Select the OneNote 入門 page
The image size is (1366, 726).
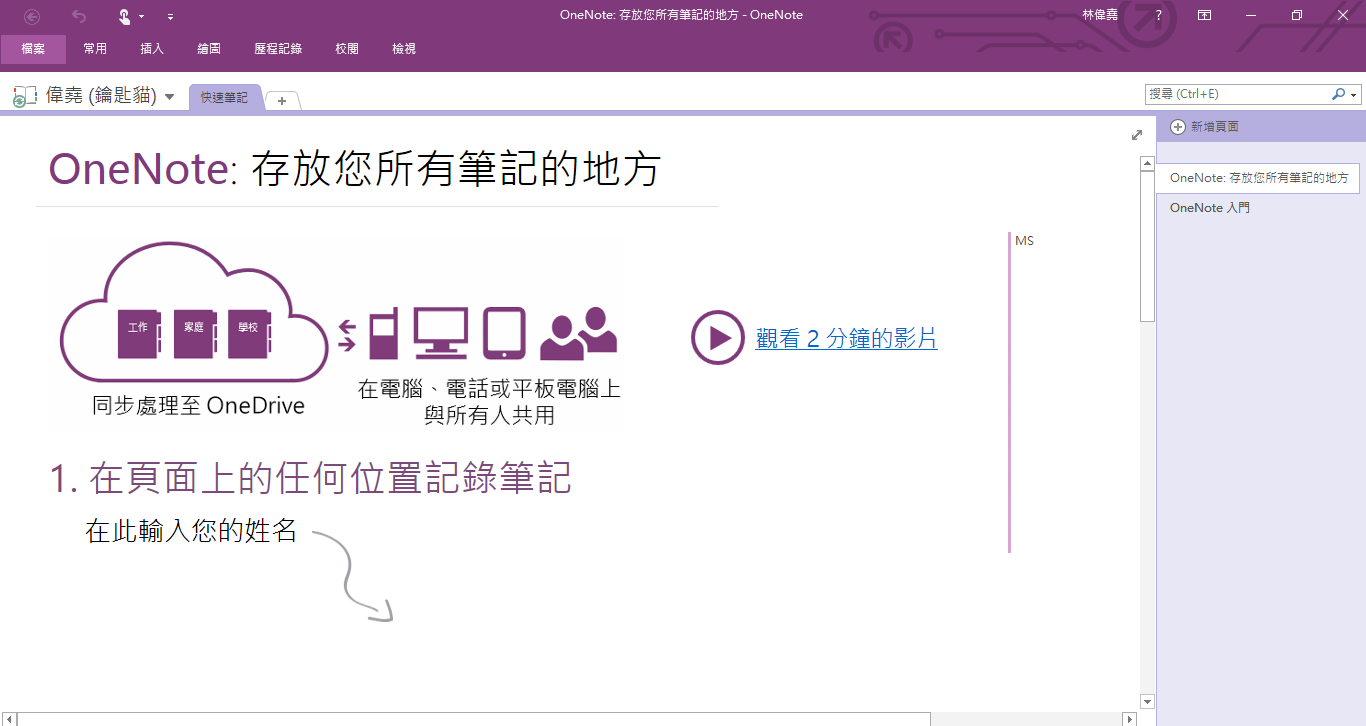[1209, 208]
